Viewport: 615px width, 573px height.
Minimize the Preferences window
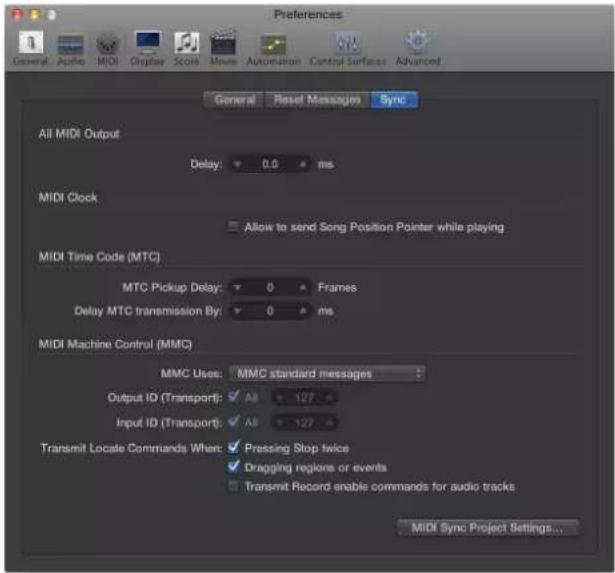click(x=35, y=15)
